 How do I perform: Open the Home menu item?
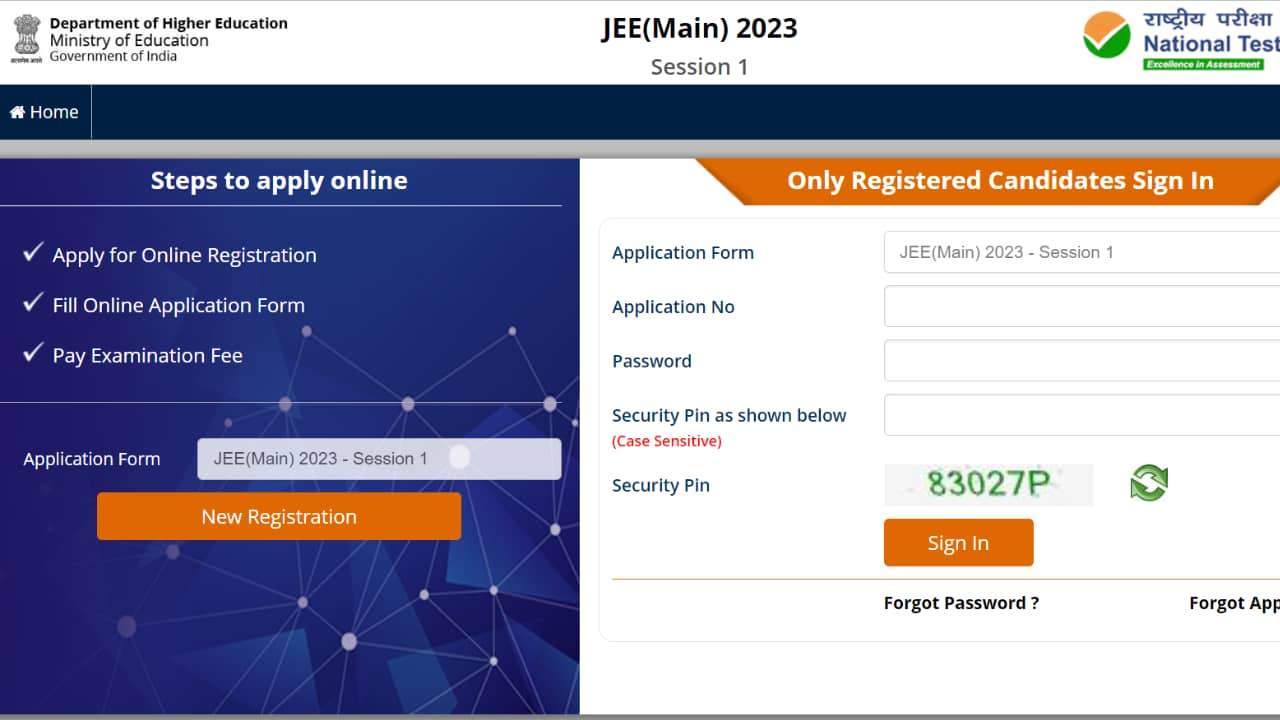45,112
